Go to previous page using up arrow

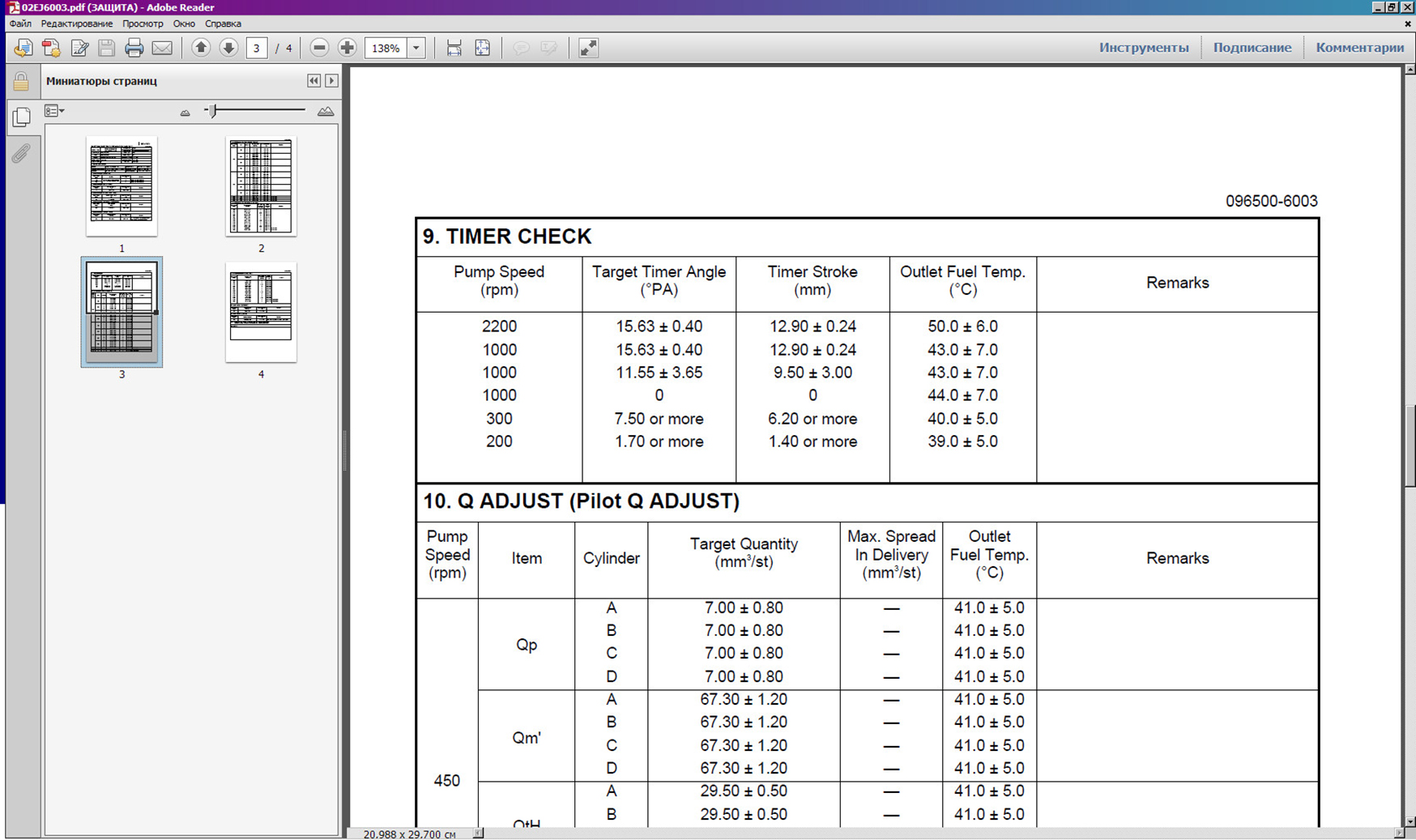[201, 49]
